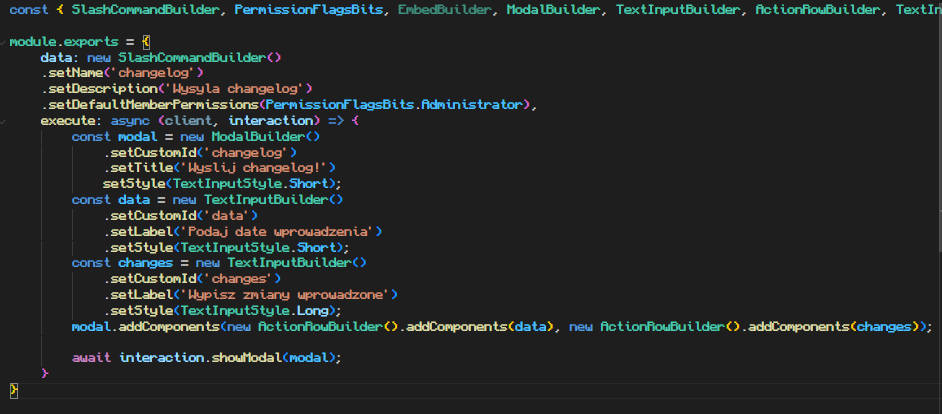This screenshot has height=414, width=942.
Task: Click the pink closing brace of execute
Action: [44, 373]
